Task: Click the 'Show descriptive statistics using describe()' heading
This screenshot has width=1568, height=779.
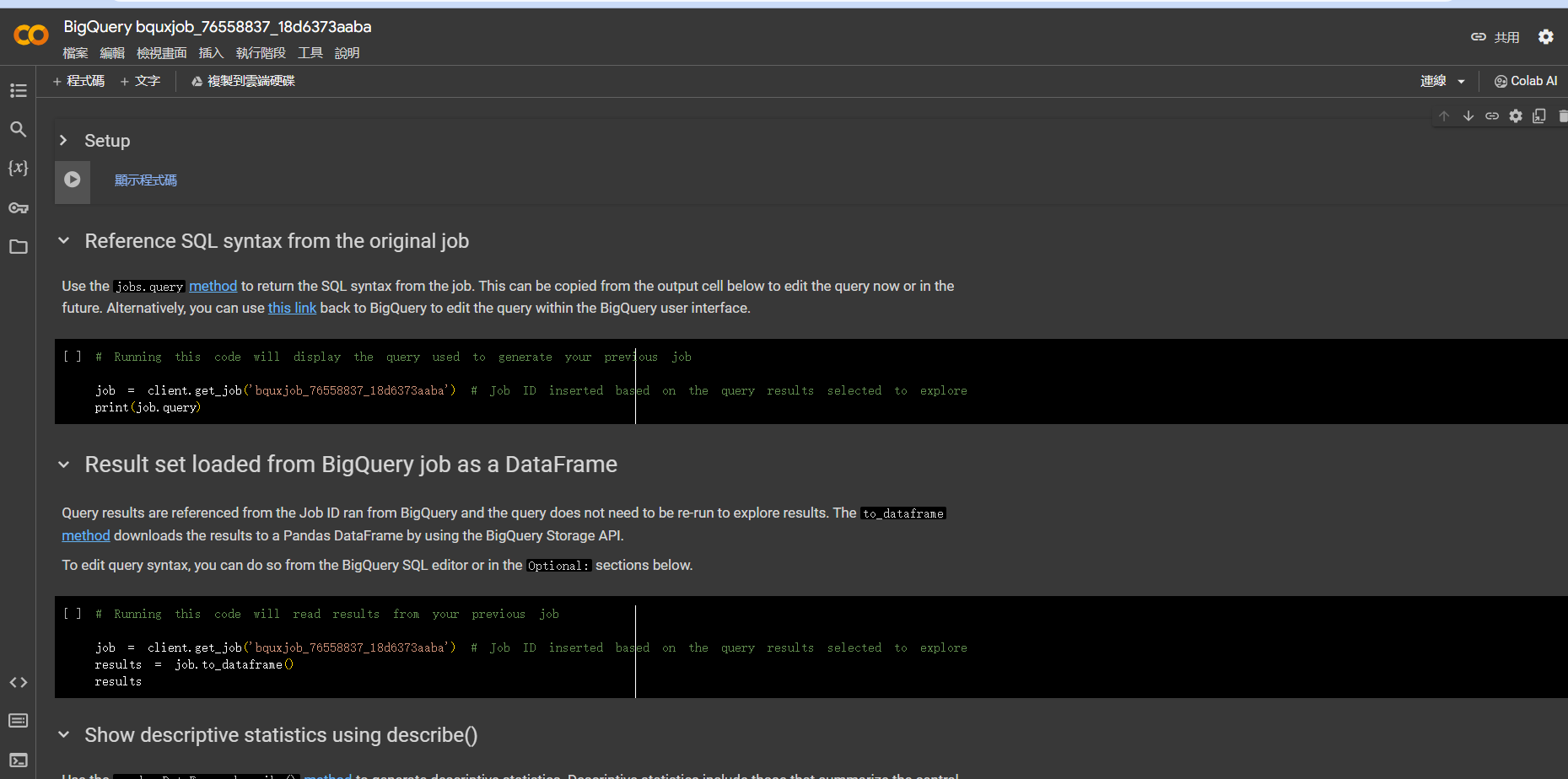Action: 281,735
